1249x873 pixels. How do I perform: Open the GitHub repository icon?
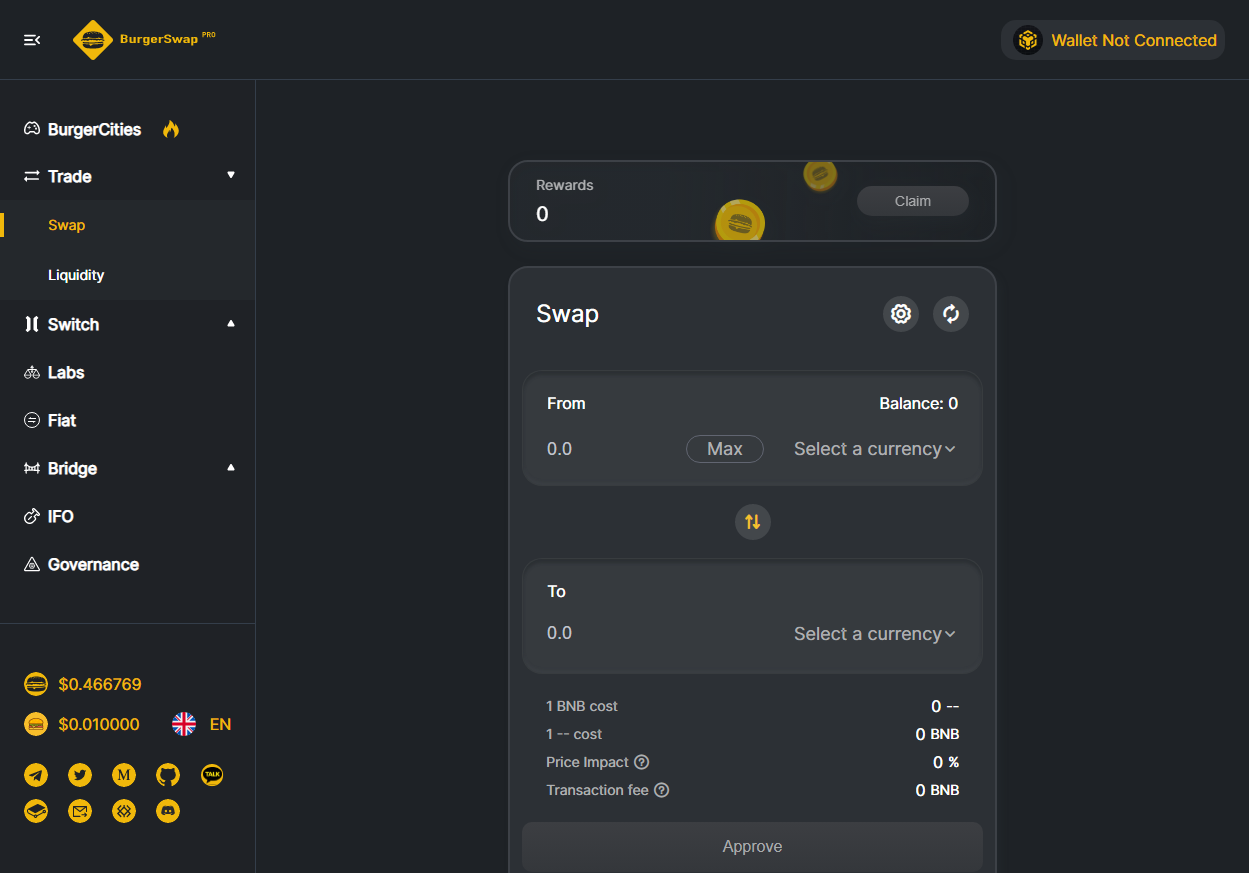[168, 775]
